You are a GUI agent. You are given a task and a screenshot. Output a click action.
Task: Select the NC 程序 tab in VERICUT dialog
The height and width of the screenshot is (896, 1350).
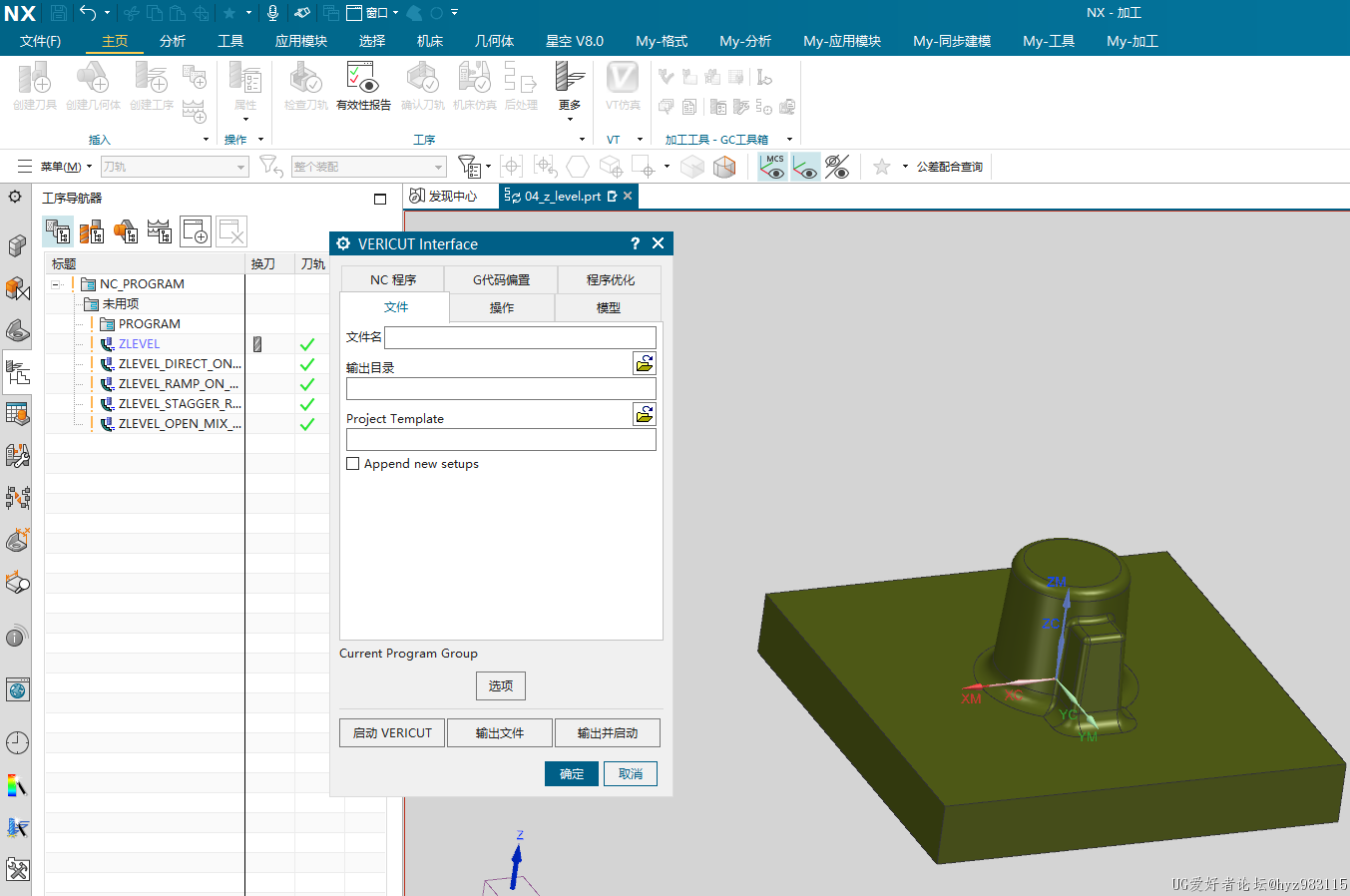(x=393, y=280)
